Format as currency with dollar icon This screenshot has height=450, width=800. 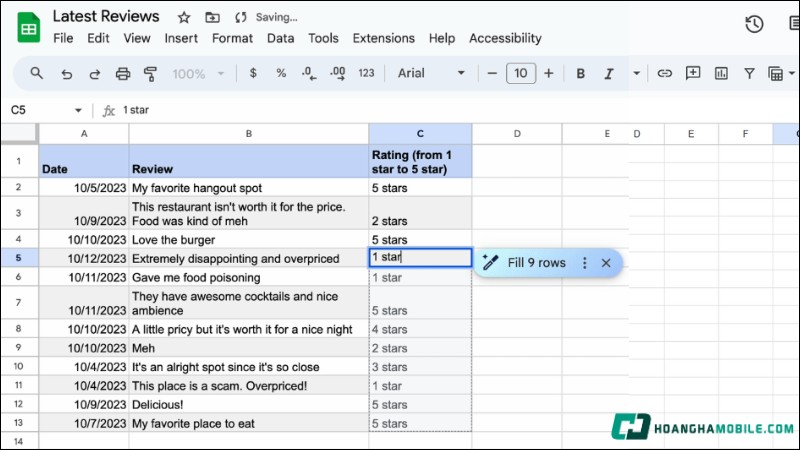pos(253,73)
